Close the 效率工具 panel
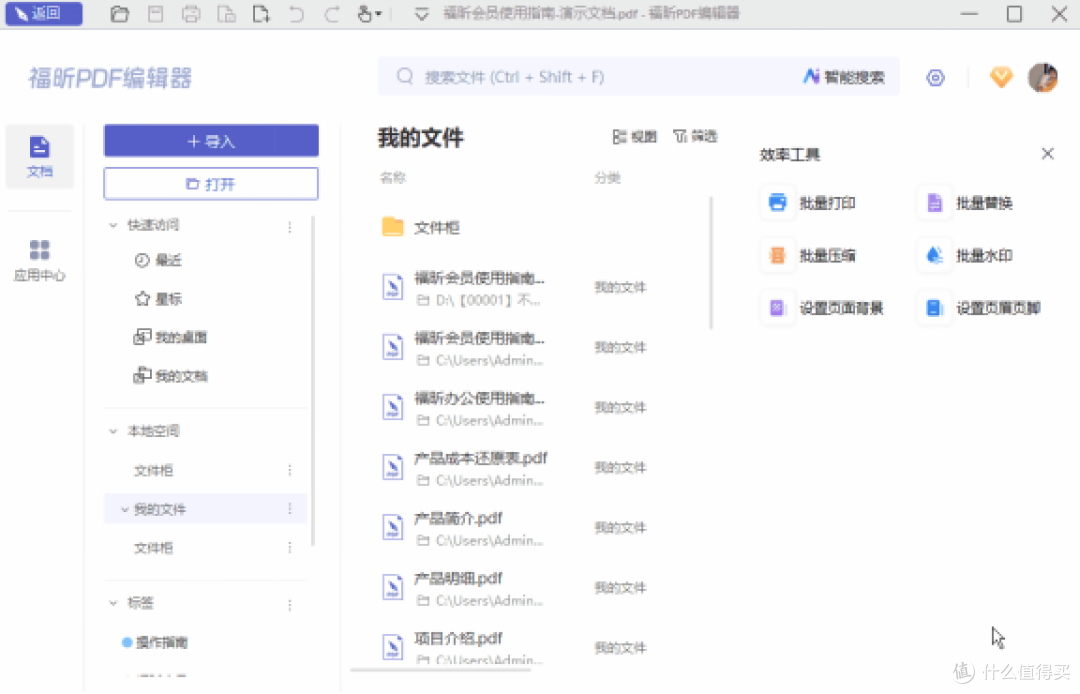Image resolution: width=1080 pixels, height=694 pixels. coord(1048,154)
